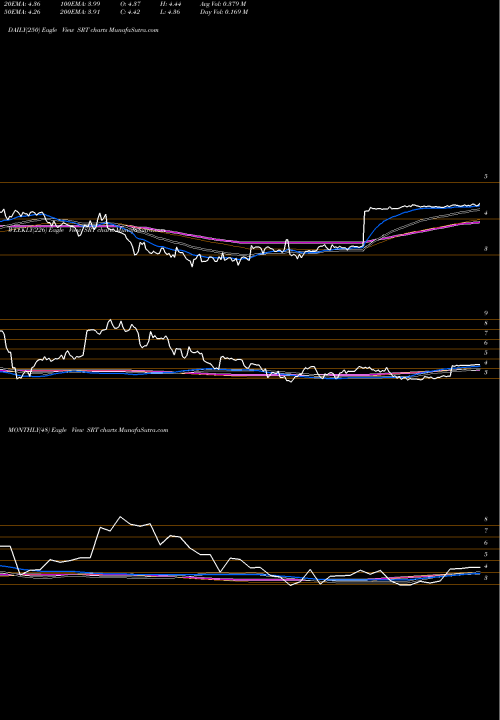Screen dimensions: 500x720
Task: Select the 50EMA value label
Action: click(x=21, y=12)
